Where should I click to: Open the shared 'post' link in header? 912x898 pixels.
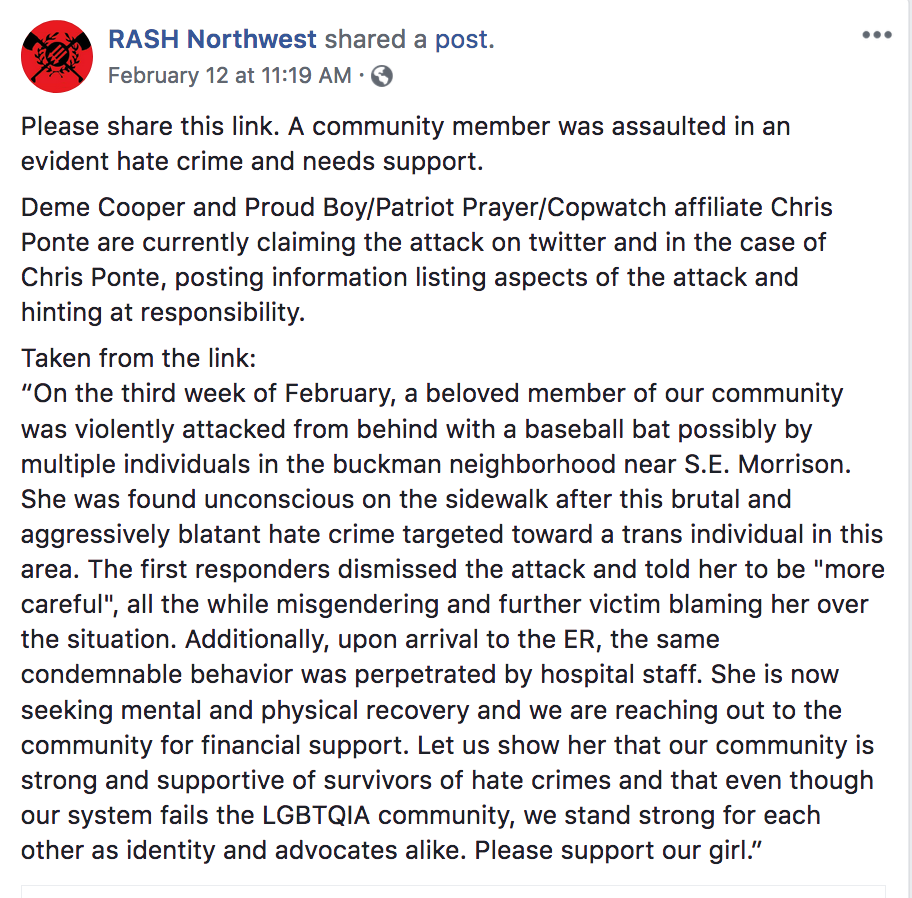(x=463, y=40)
